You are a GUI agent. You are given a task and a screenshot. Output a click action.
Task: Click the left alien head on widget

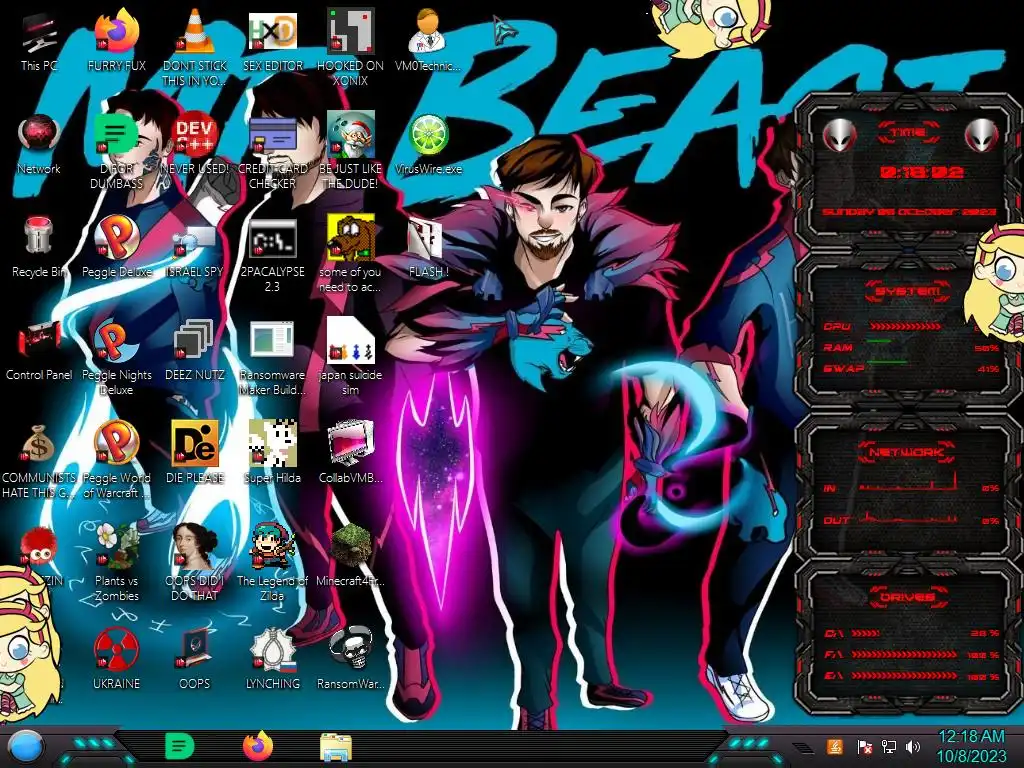pos(840,136)
